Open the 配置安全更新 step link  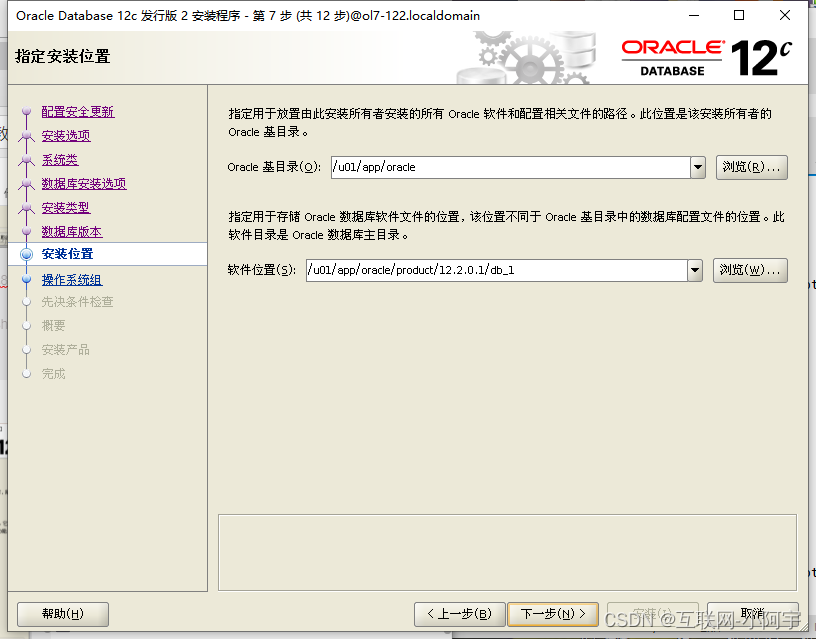coord(78,112)
